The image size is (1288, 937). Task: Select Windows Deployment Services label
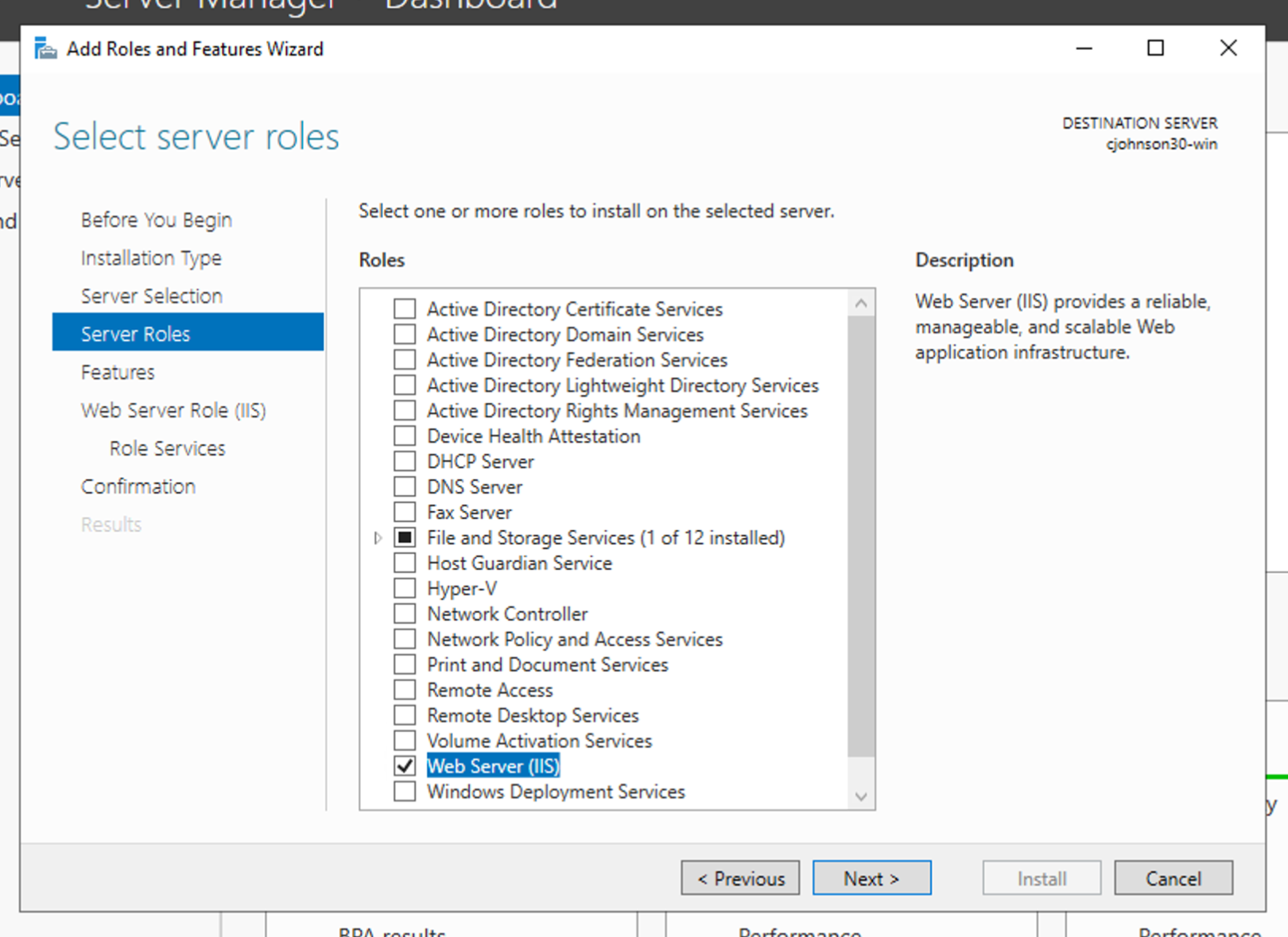click(556, 792)
